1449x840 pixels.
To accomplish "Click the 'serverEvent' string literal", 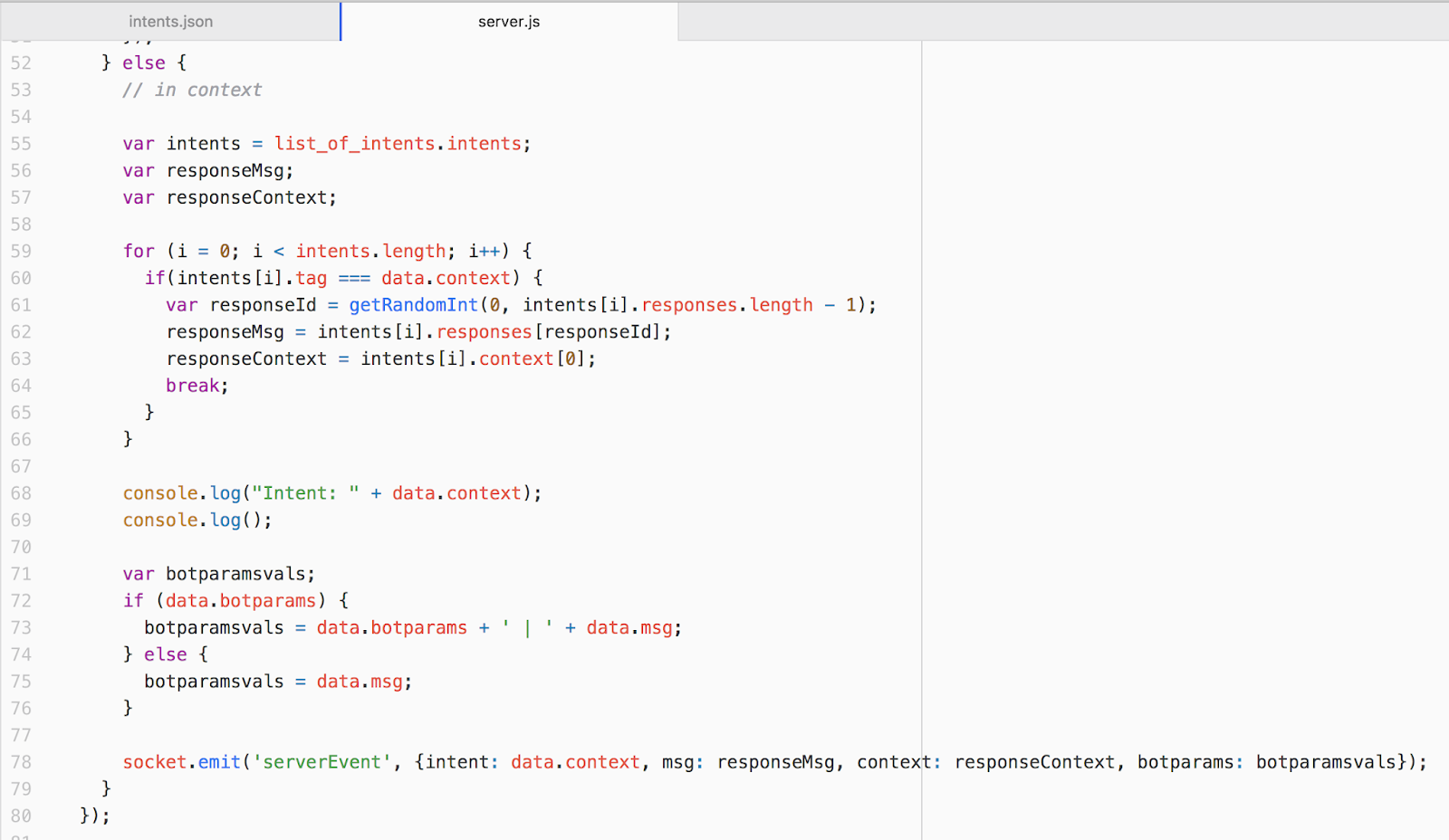I will pyautogui.click(x=321, y=761).
